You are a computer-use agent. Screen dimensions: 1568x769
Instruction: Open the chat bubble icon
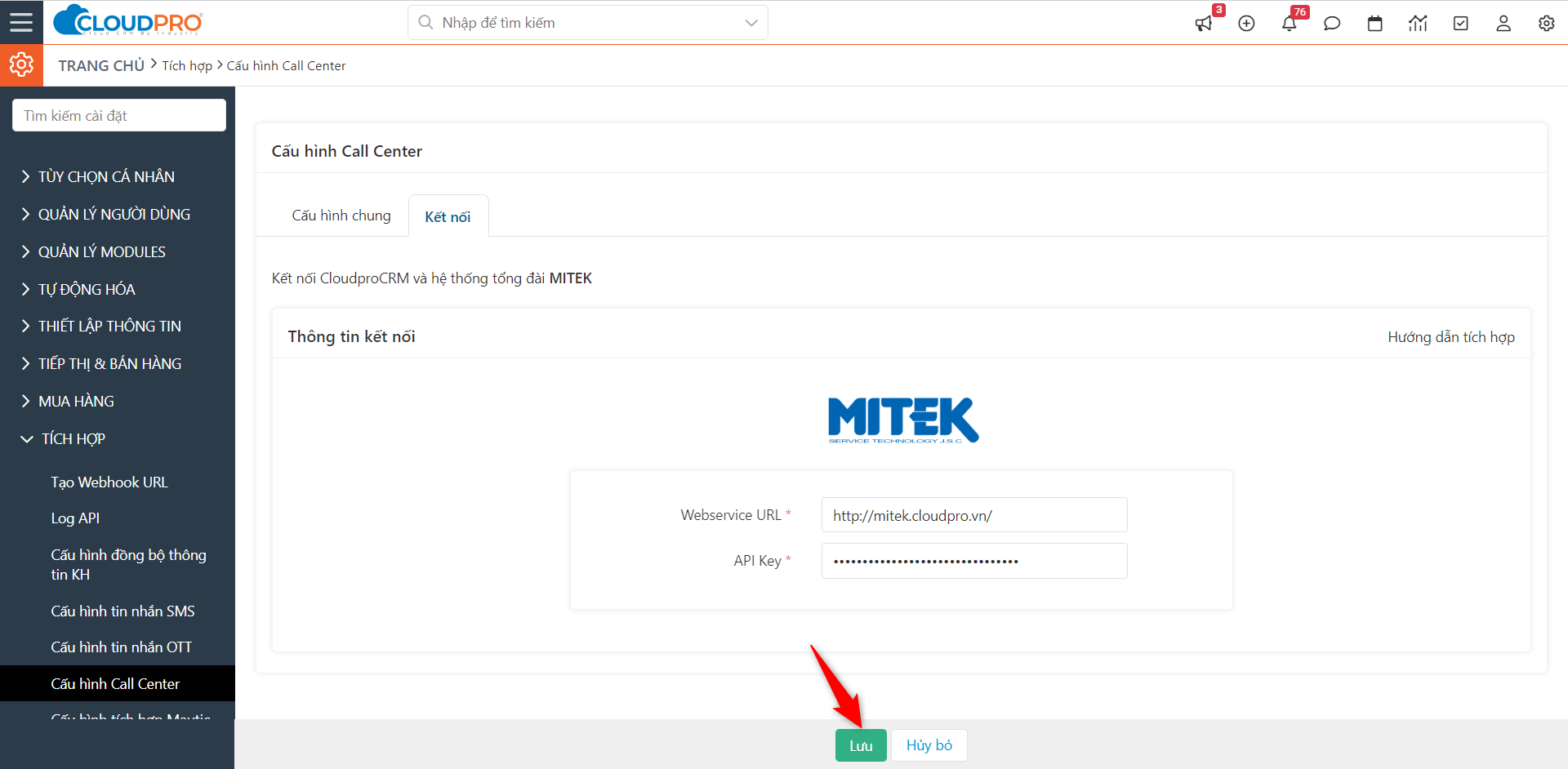[x=1332, y=24]
